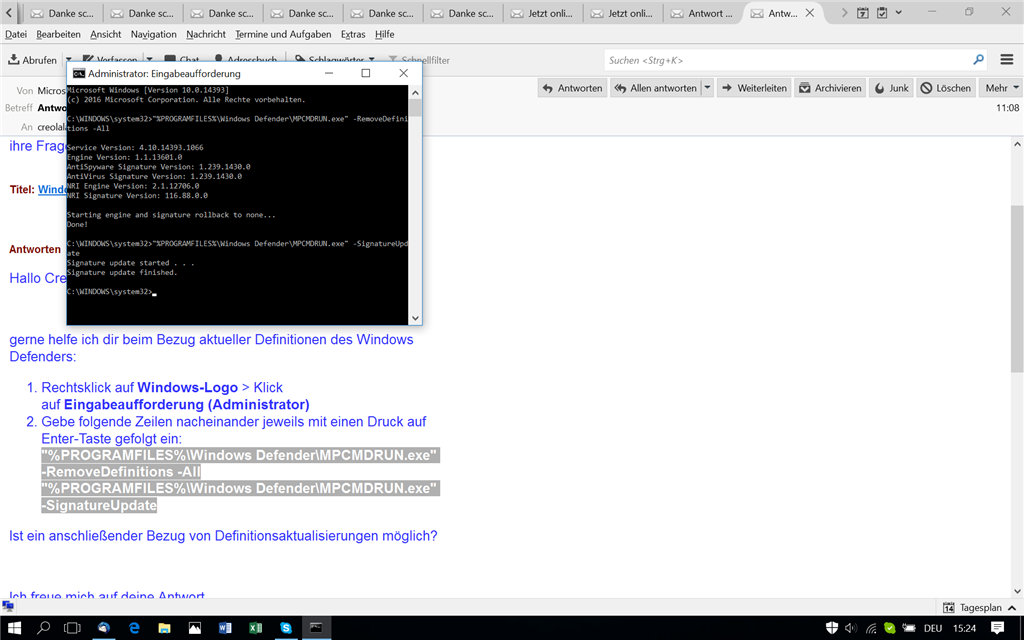The image size is (1024, 640).
Task: Click the DEU language indicator
Action: (x=933, y=628)
